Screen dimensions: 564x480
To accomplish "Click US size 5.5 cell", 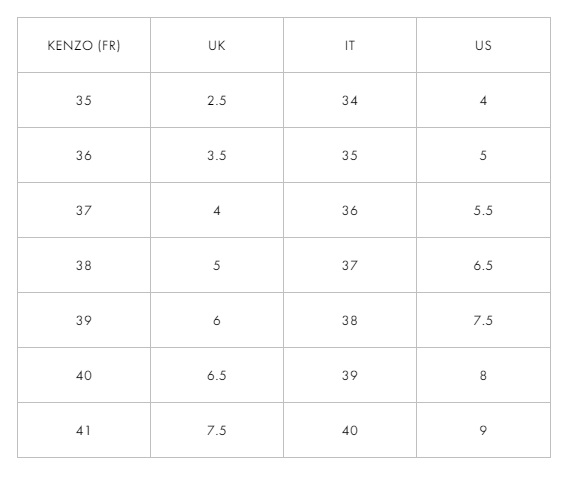I will click(x=483, y=210).
